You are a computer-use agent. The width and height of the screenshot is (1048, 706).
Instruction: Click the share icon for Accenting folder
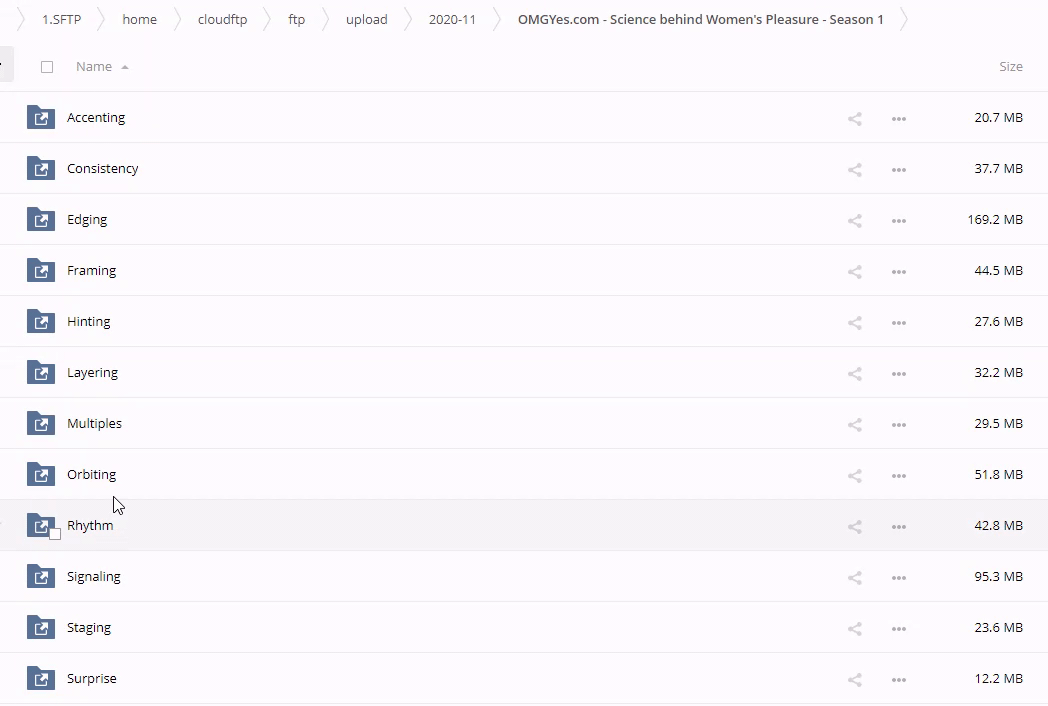[x=854, y=118]
